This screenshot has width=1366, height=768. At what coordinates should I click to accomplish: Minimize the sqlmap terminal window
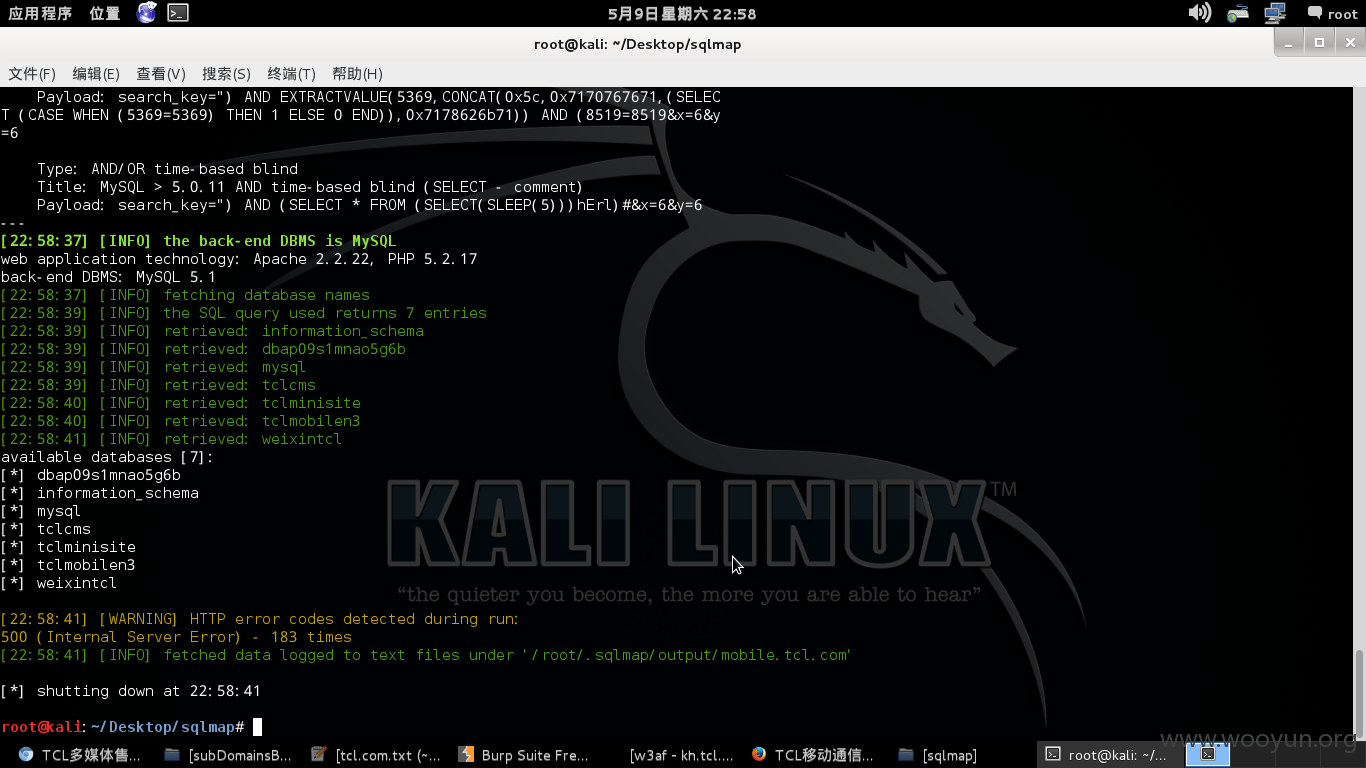point(1289,42)
